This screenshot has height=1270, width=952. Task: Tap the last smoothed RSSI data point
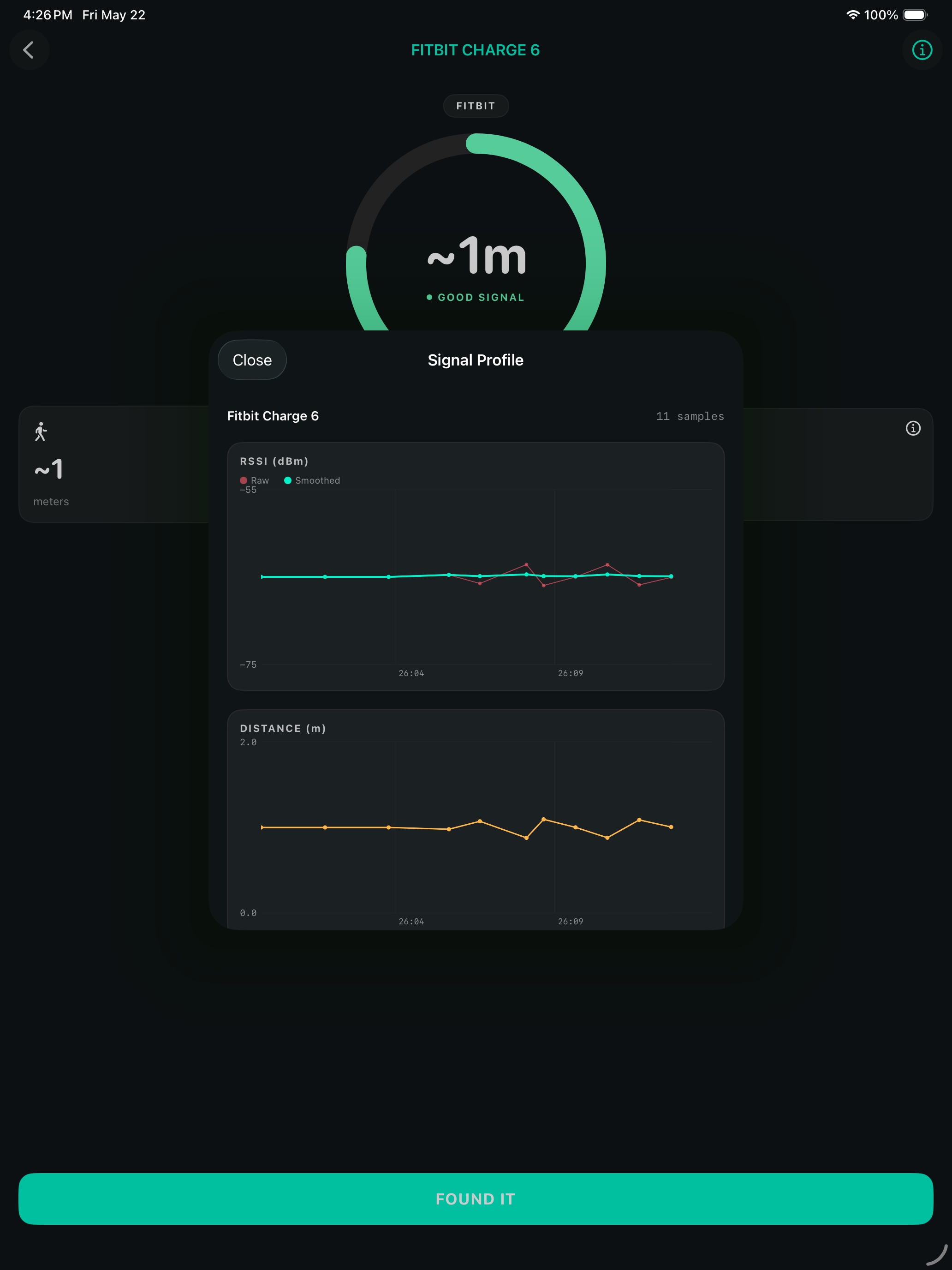(x=671, y=576)
